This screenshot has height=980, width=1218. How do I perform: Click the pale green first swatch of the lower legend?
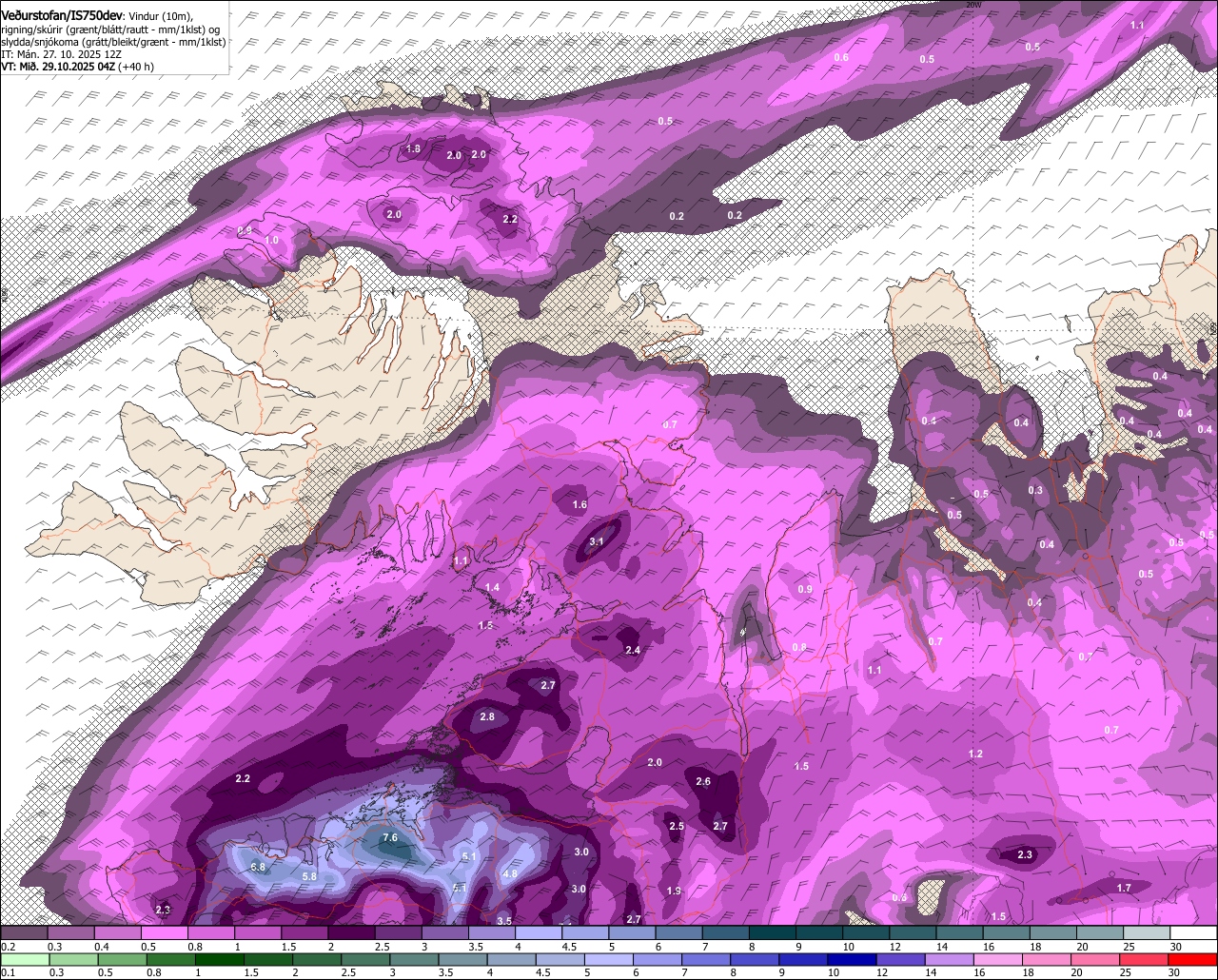24,959
